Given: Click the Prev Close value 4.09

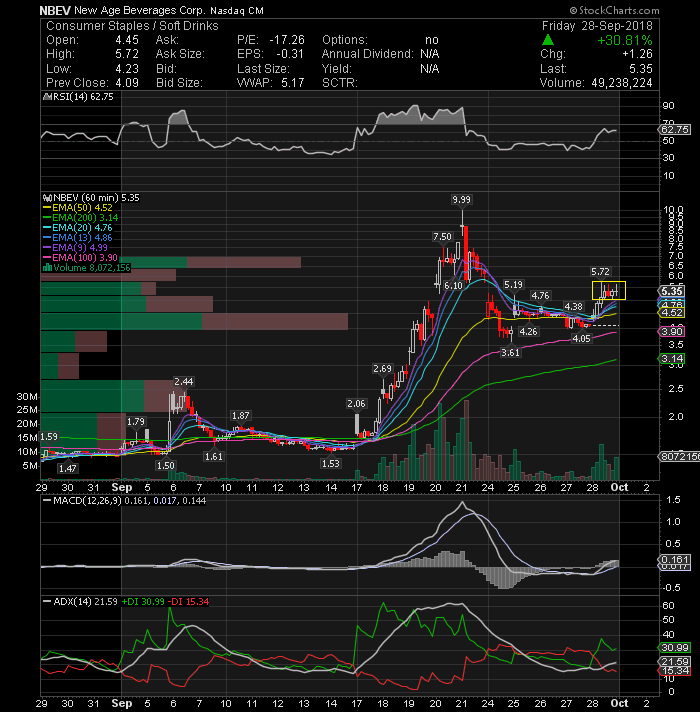Looking at the screenshot, I should [127, 83].
